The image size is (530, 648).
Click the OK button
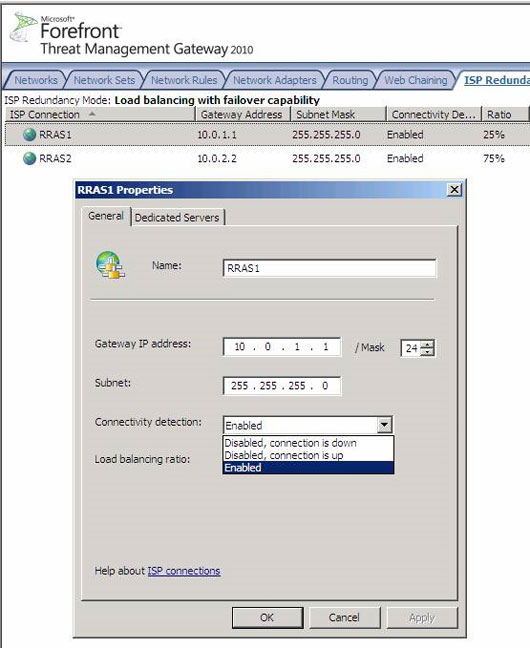point(267,617)
